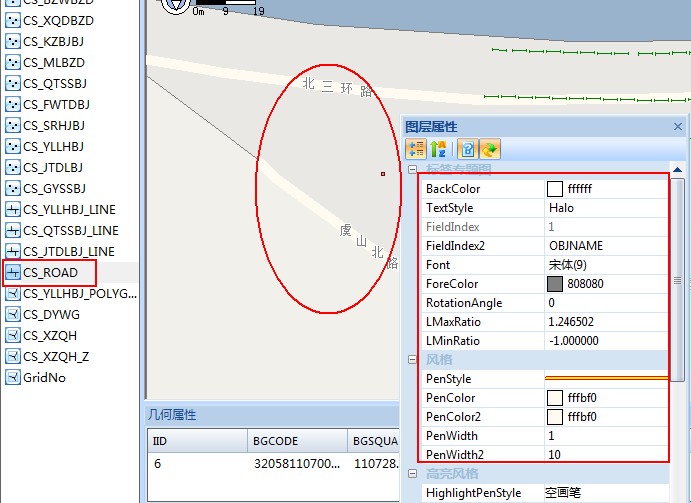Click the point layer icon for CS_KZBJBJ
Screen dimensions: 691x503
click(x=13, y=41)
